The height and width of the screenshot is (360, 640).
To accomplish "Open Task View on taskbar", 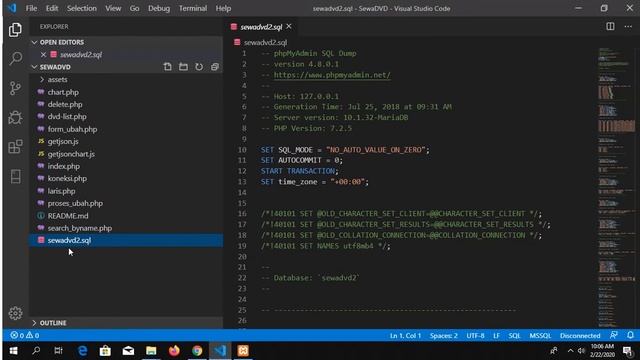I will 58,351.
